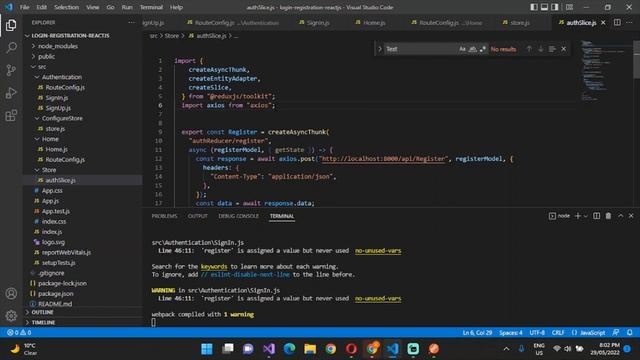
Task: Expand the Timeline section
Action: pyautogui.click(x=43, y=322)
